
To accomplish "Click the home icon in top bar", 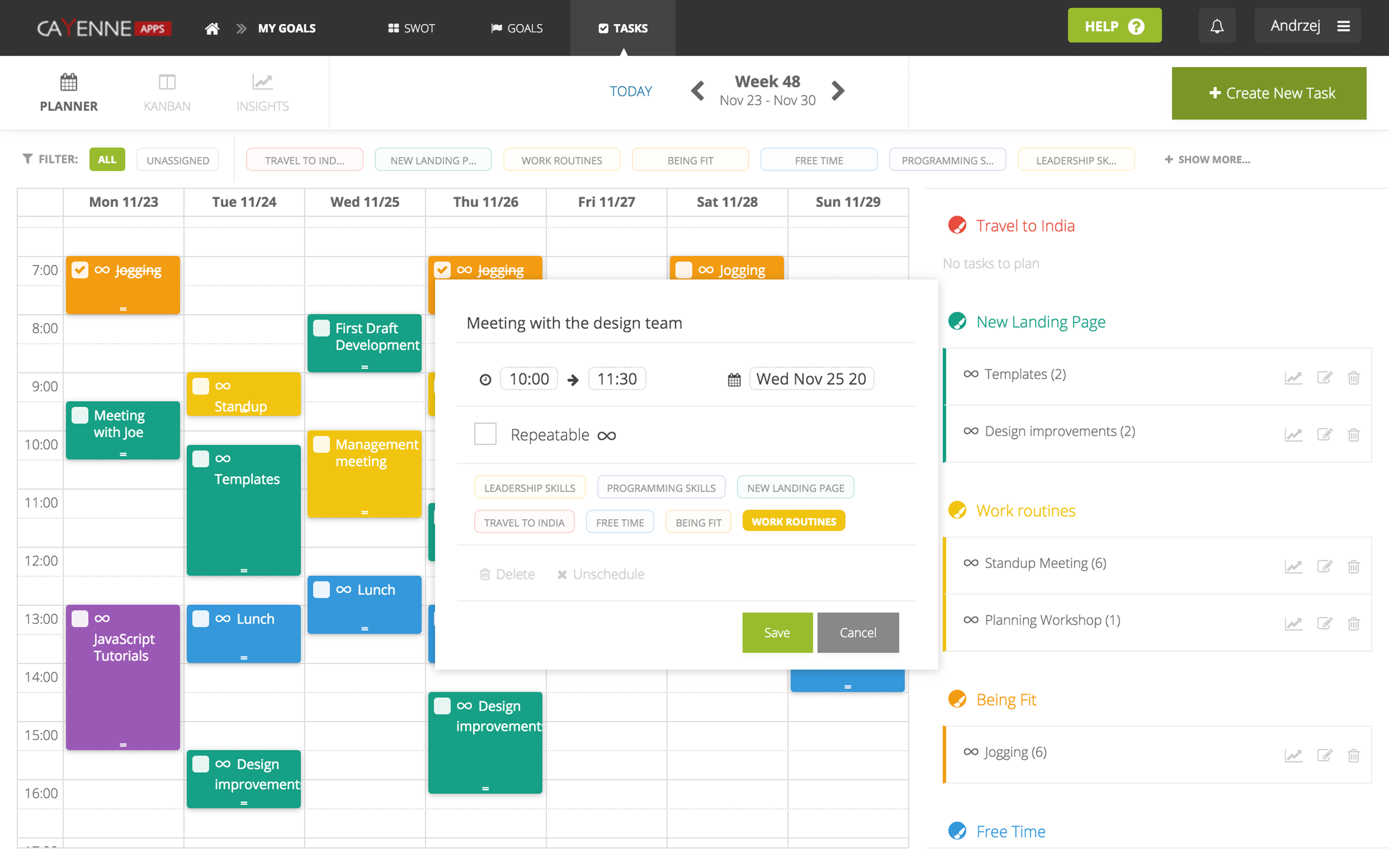I will [x=212, y=28].
